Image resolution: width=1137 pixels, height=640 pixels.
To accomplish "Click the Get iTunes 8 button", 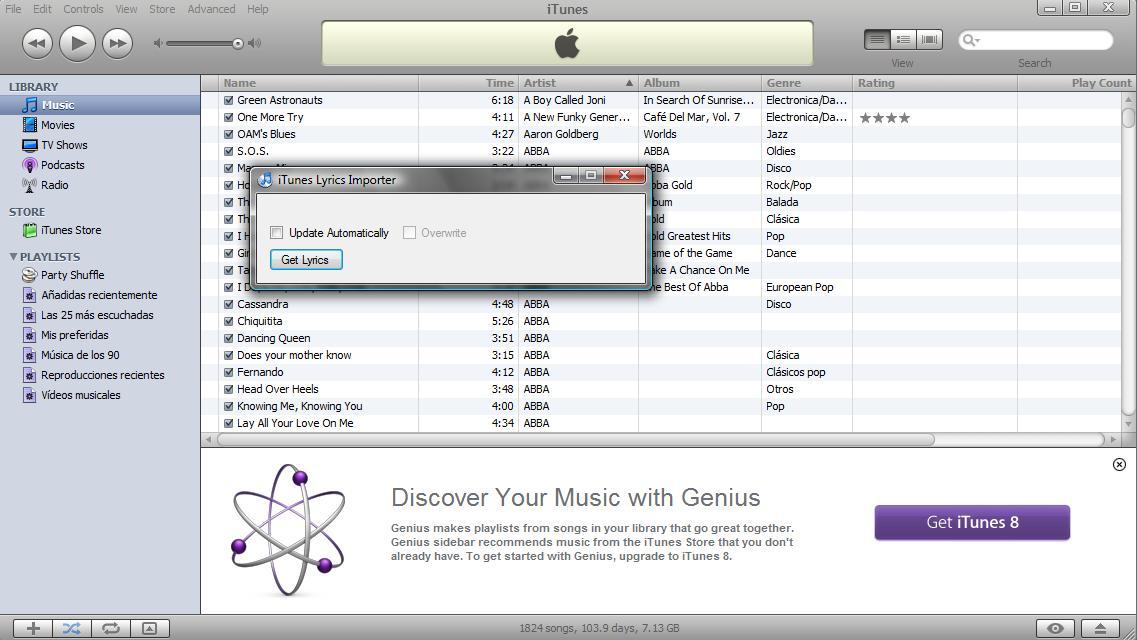I will 971,522.
